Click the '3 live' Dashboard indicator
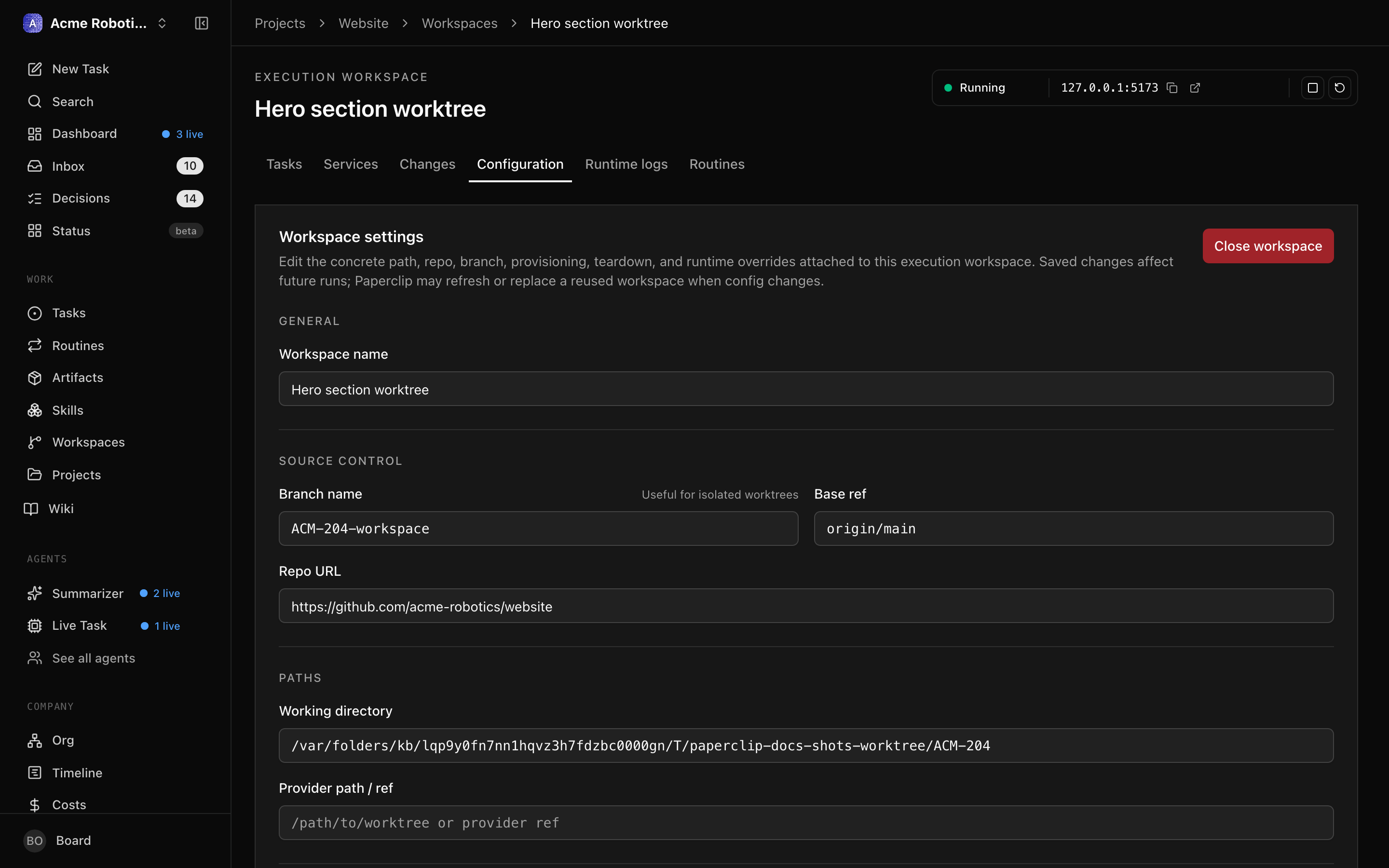The width and height of the screenshot is (1389, 868). tap(182, 134)
